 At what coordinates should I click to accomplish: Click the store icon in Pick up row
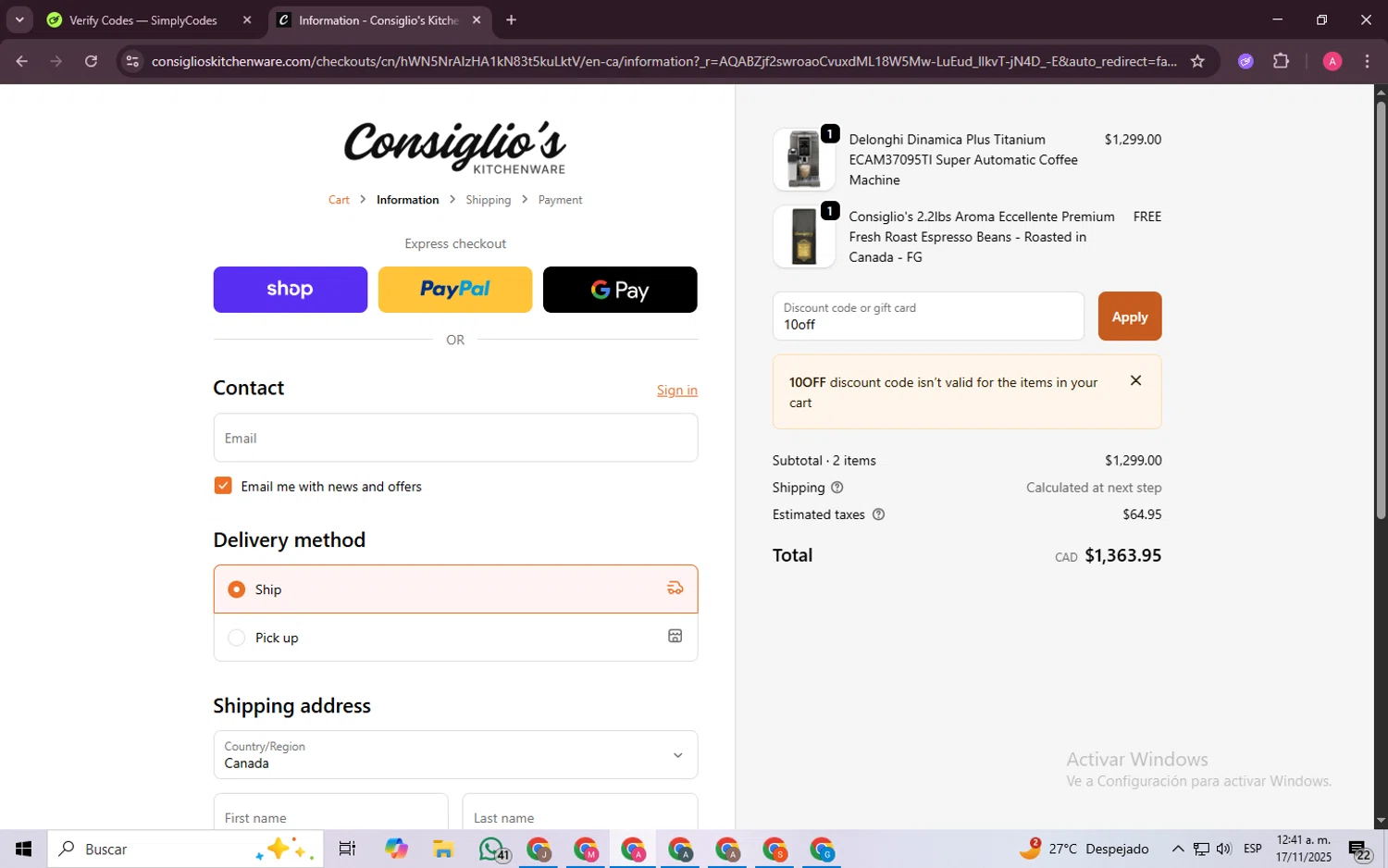[675, 636]
